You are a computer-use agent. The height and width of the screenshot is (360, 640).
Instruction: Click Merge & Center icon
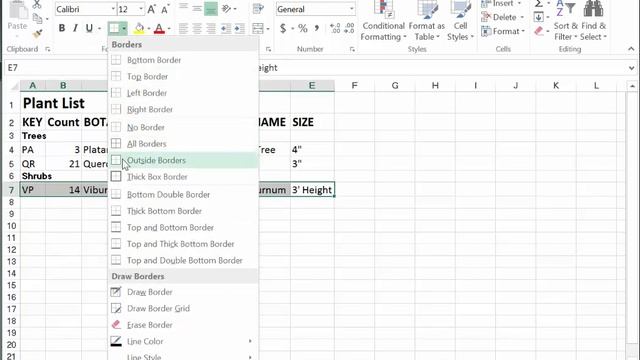tap(258, 28)
